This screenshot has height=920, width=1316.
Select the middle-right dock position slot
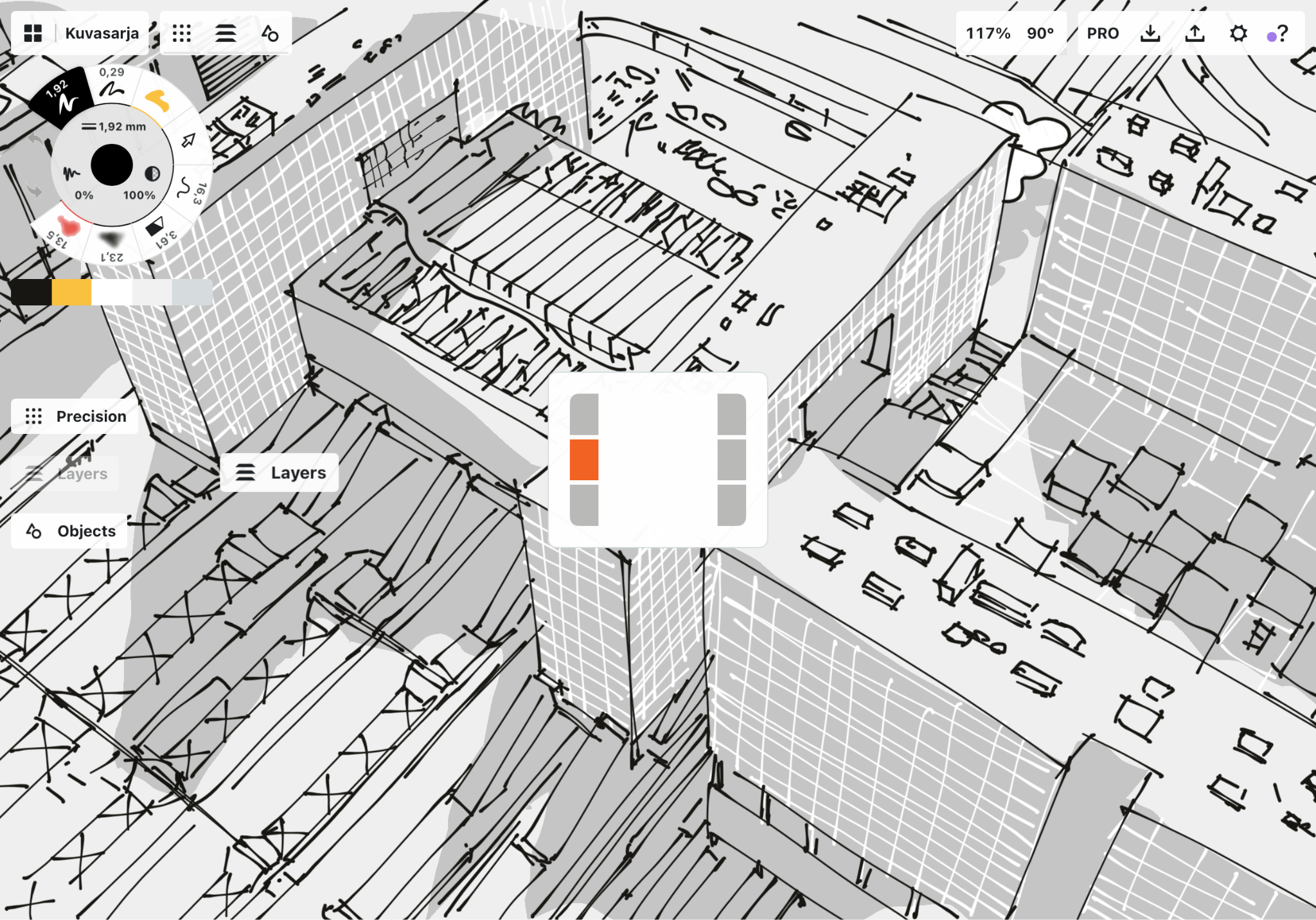click(x=731, y=460)
